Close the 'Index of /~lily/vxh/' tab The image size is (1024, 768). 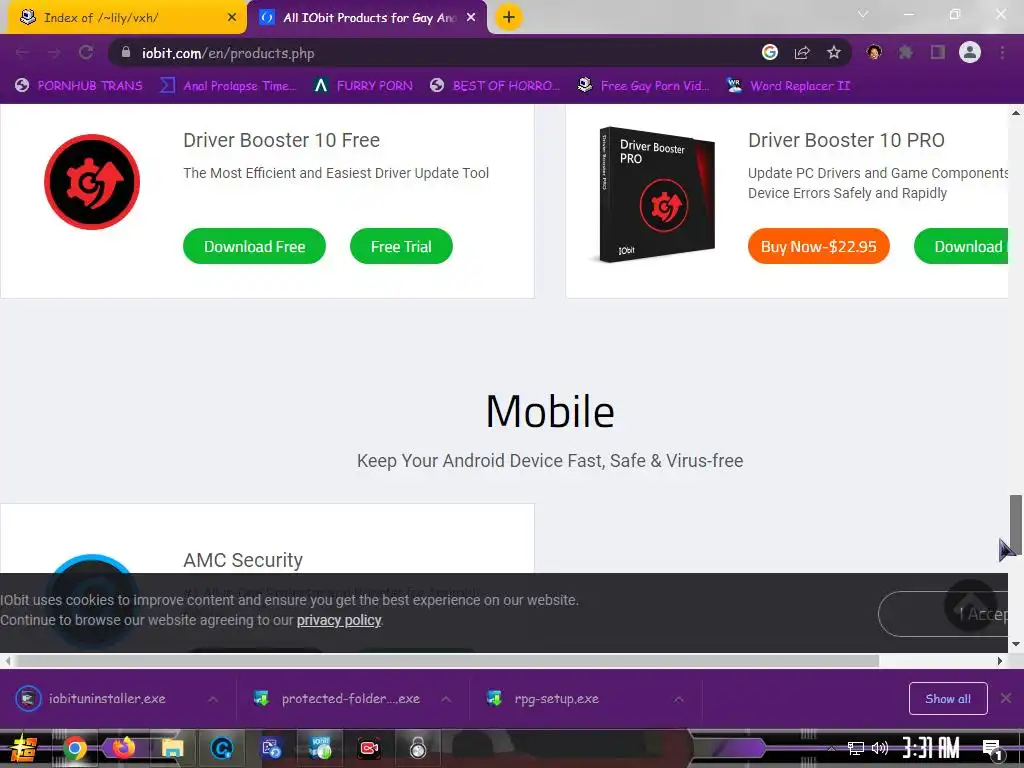click(232, 18)
